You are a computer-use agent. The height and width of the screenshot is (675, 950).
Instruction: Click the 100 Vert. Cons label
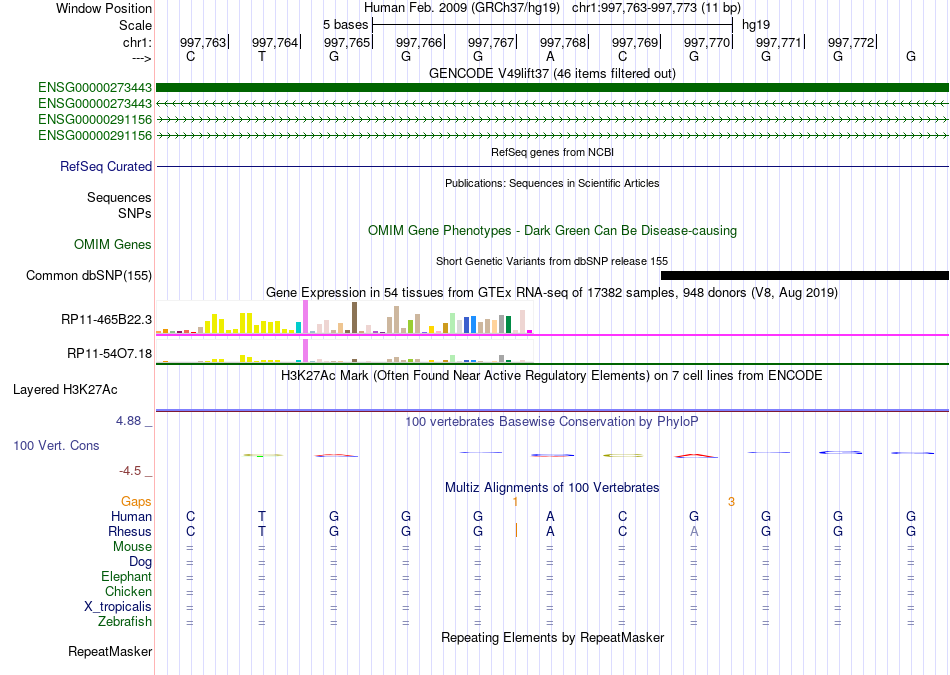56,446
